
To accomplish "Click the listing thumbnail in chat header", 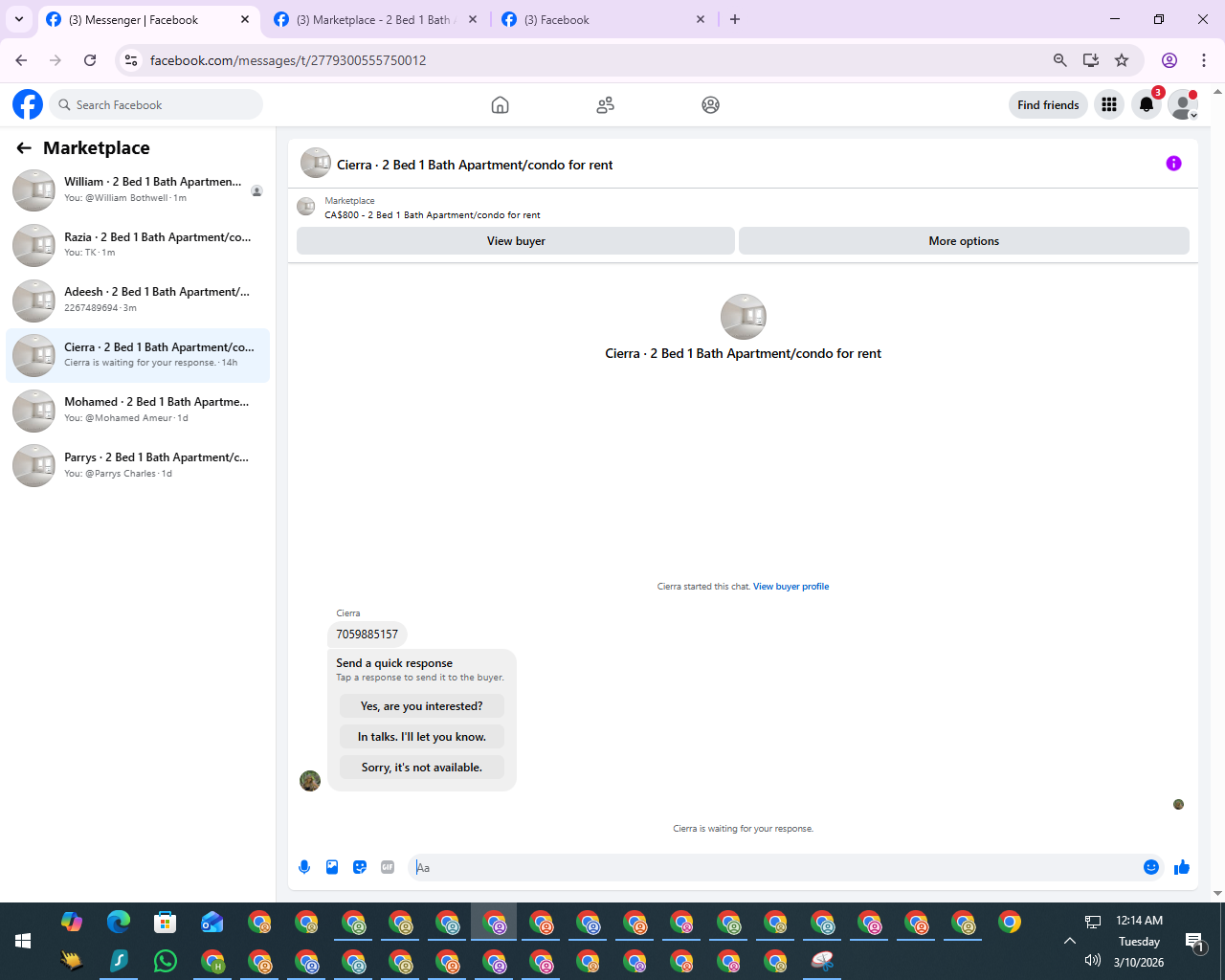I will point(316,164).
